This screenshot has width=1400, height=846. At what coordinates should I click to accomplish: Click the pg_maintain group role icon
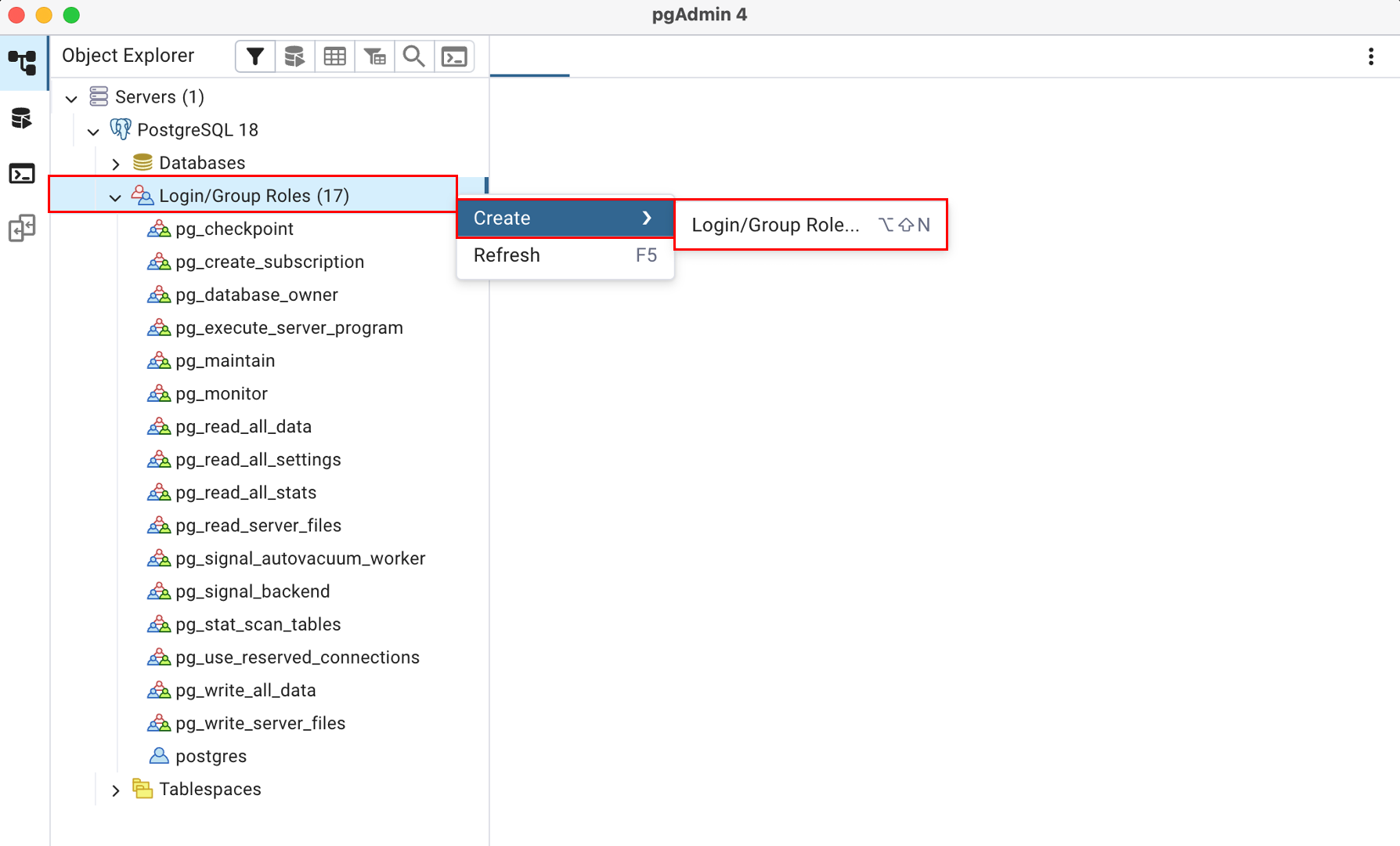[159, 360]
